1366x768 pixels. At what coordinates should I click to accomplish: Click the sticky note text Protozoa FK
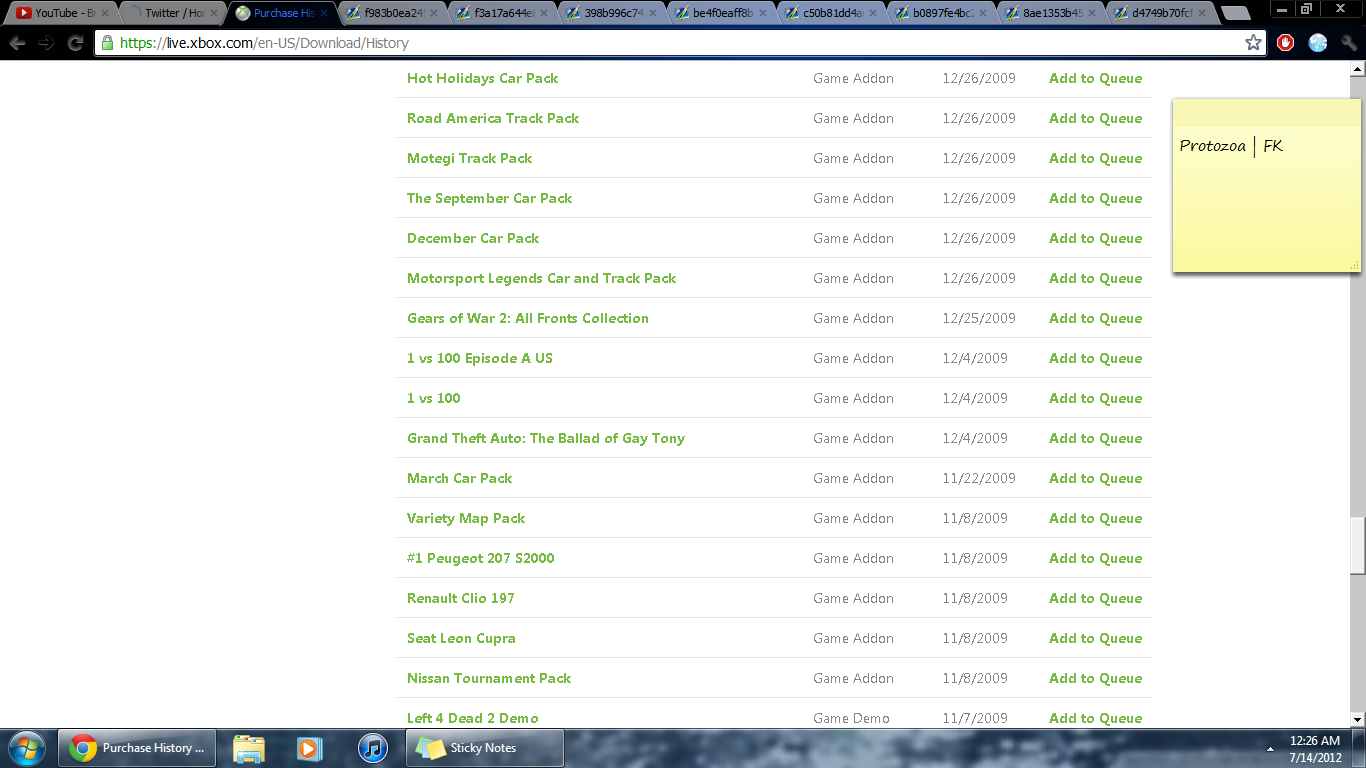click(x=1230, y=146)
